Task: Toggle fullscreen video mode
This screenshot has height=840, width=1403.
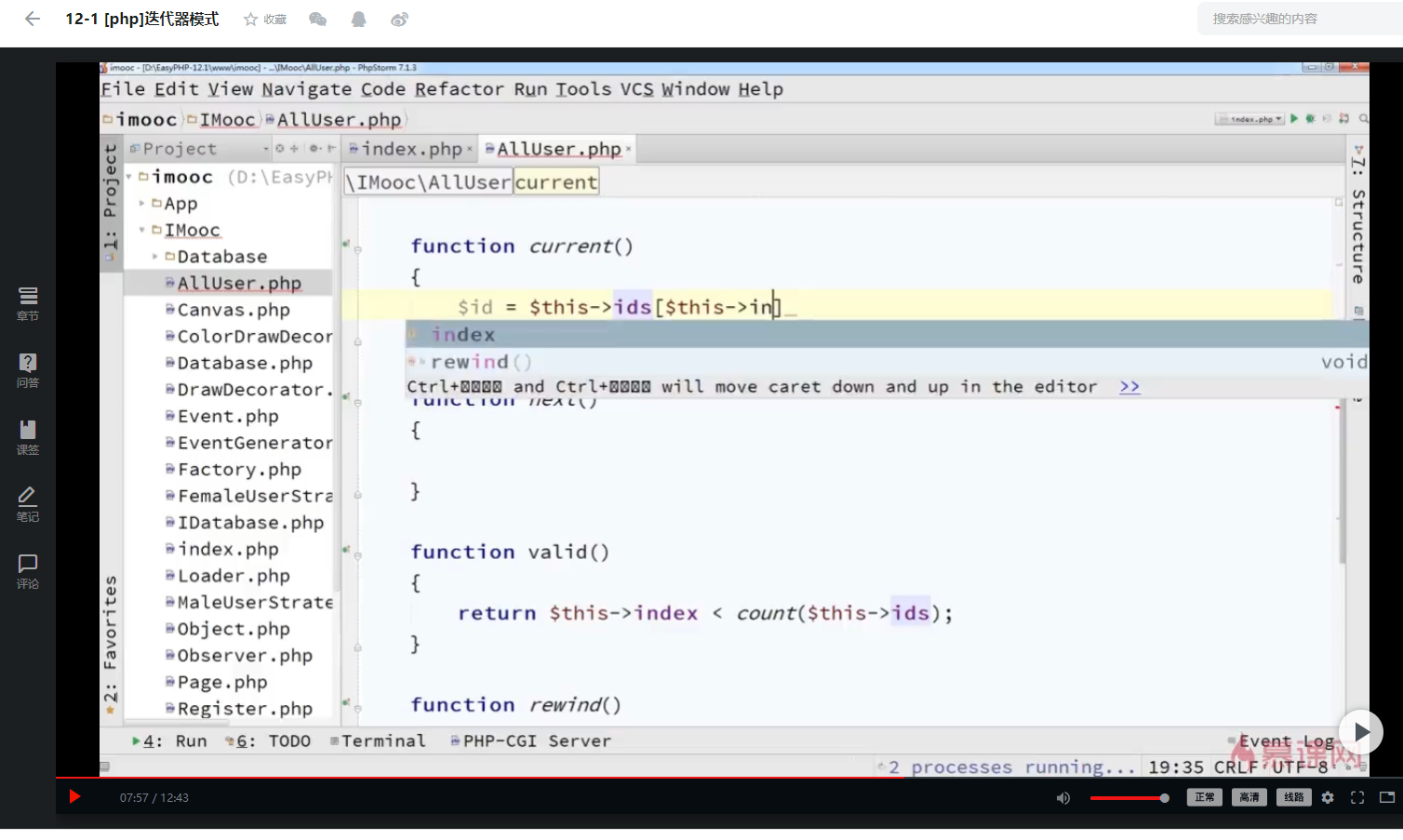Action: click(1357, 797)
